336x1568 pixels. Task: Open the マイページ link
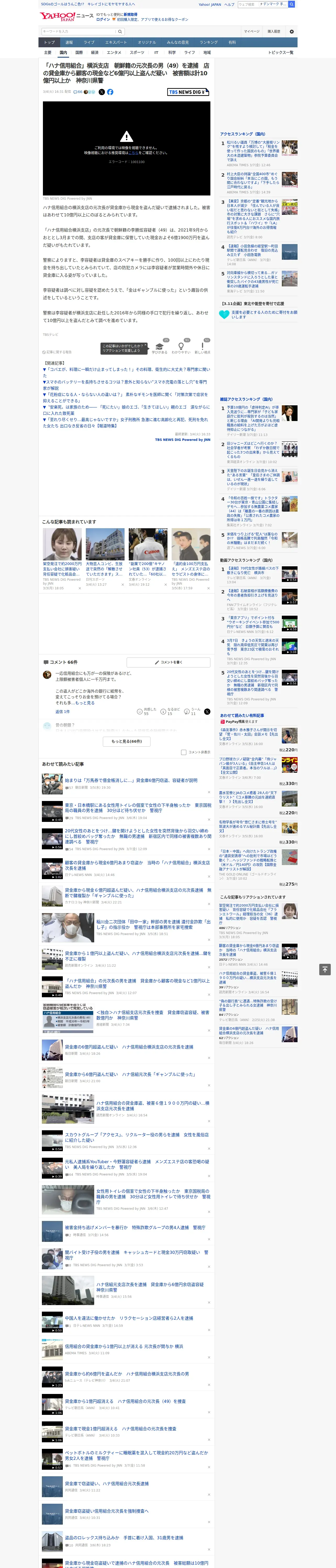(252, 32)
